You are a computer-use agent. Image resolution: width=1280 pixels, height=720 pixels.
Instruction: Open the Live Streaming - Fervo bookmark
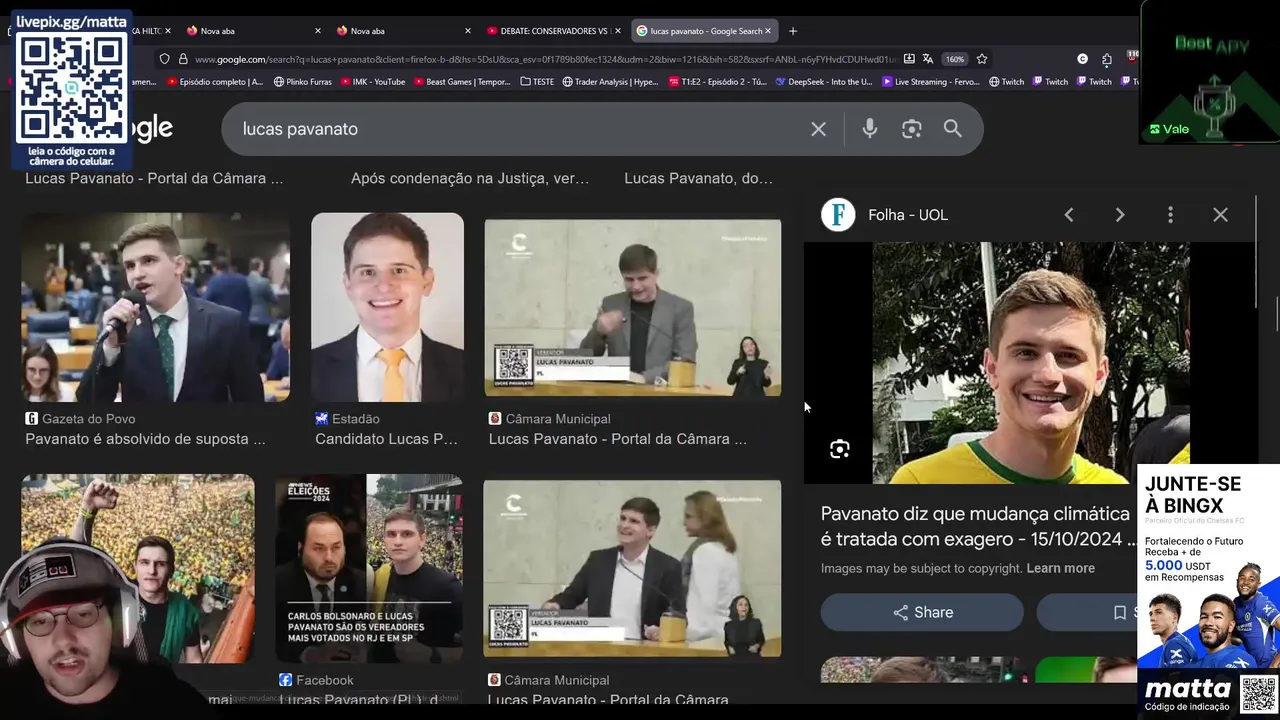[x=930, y=82]
